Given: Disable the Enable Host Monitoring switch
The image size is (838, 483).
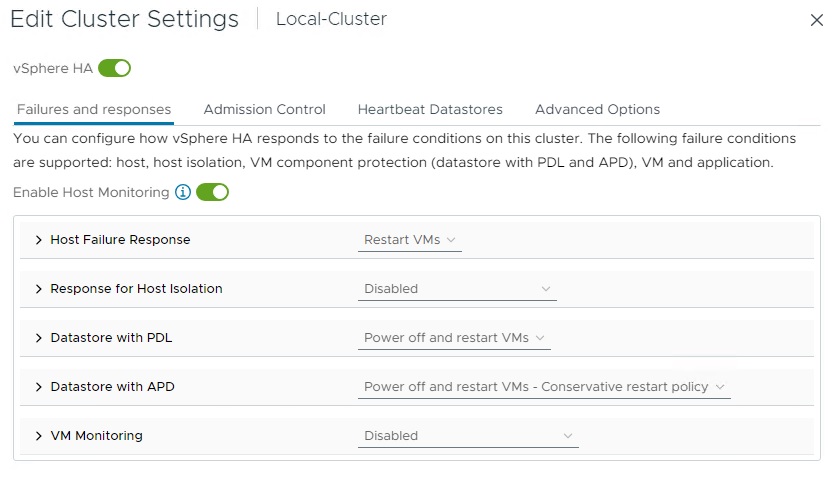Looking at the screenshot, I should [x=212, y=192].
